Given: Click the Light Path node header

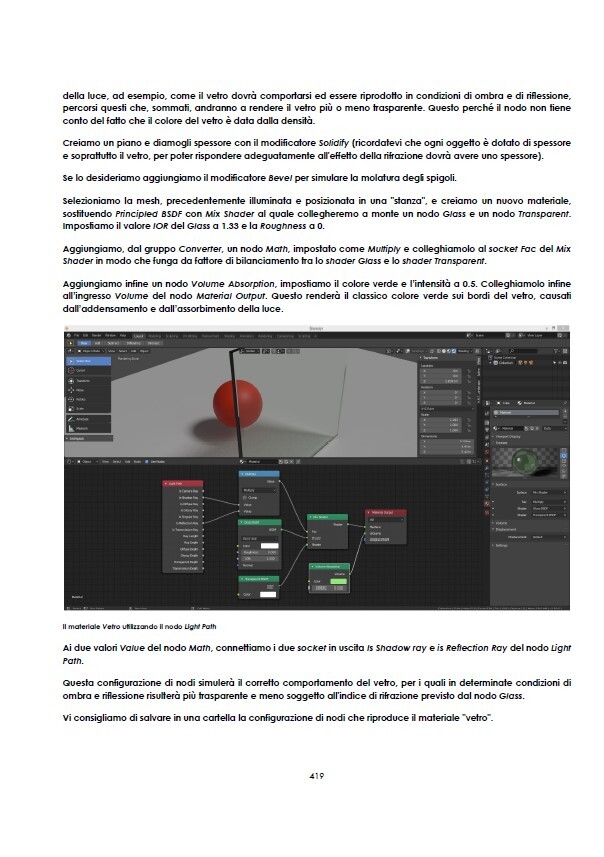Looking at the screenshot, I should click(x=183, y=483).
